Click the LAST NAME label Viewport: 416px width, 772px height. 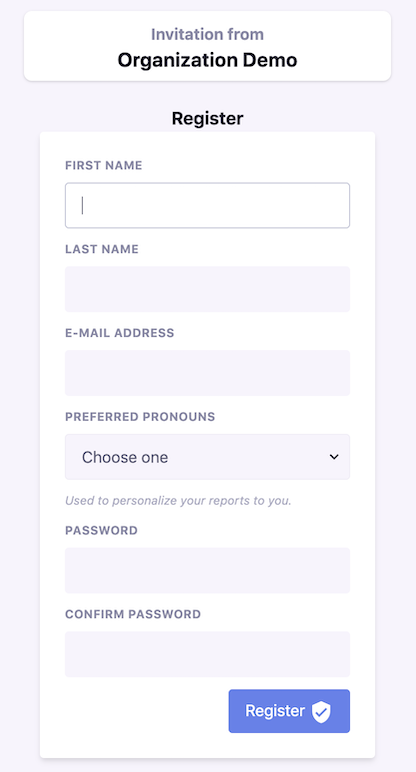click(102, 249)
